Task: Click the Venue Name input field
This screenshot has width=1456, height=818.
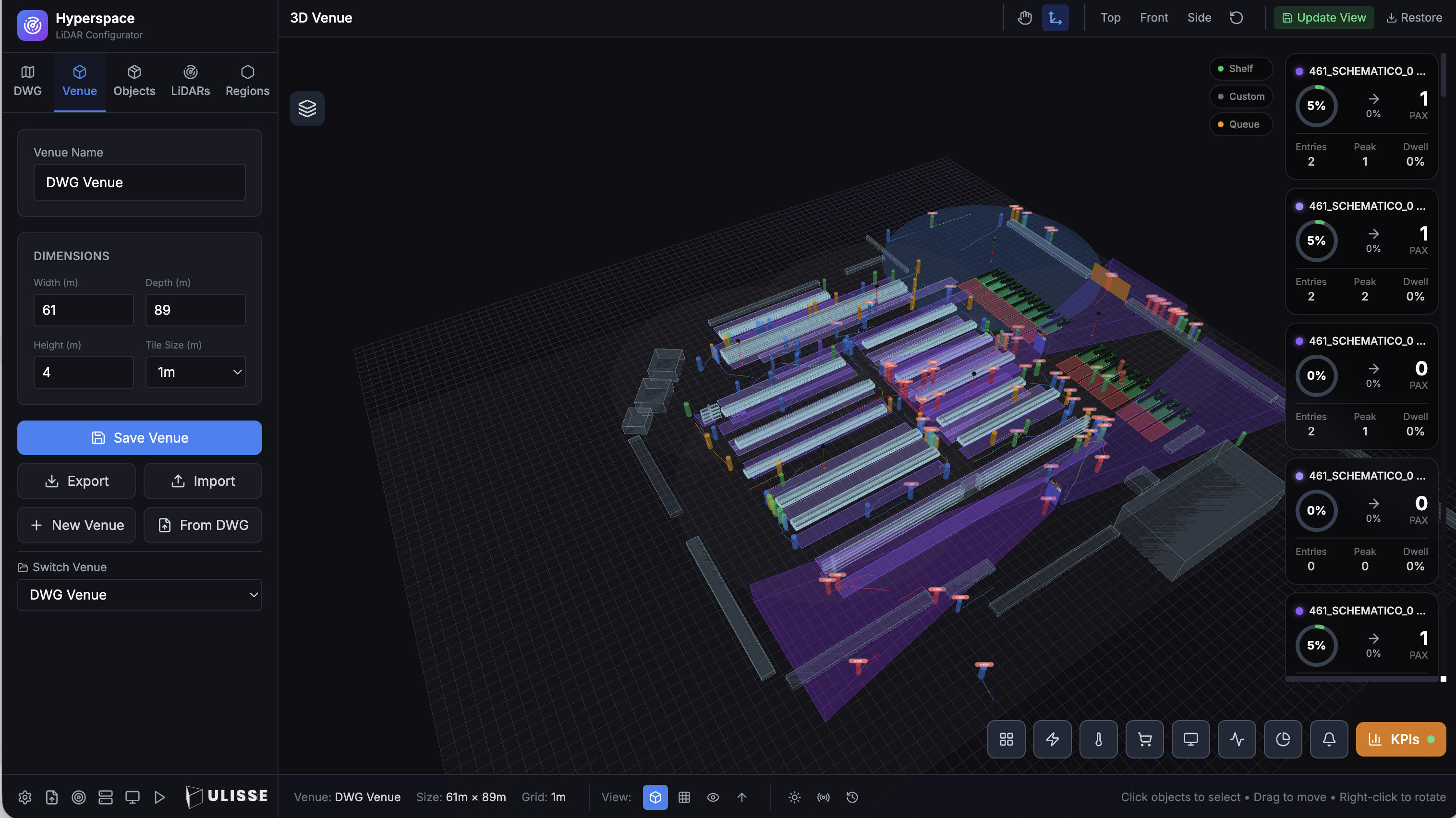Action: 140,182
